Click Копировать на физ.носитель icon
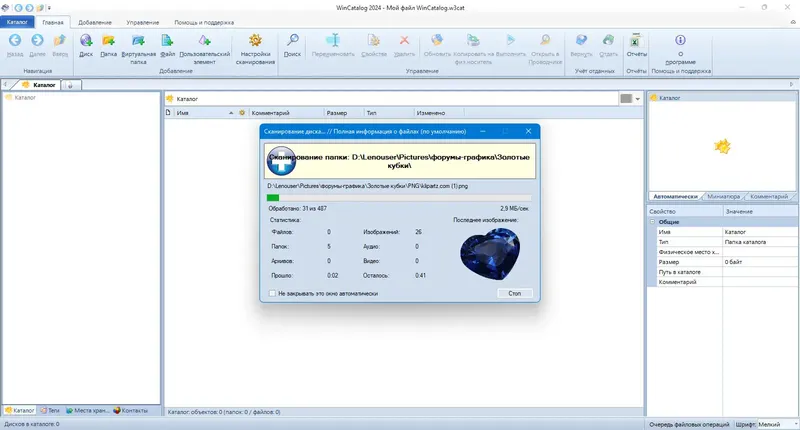This screenshot has width=800, height=430. [473, 40]
